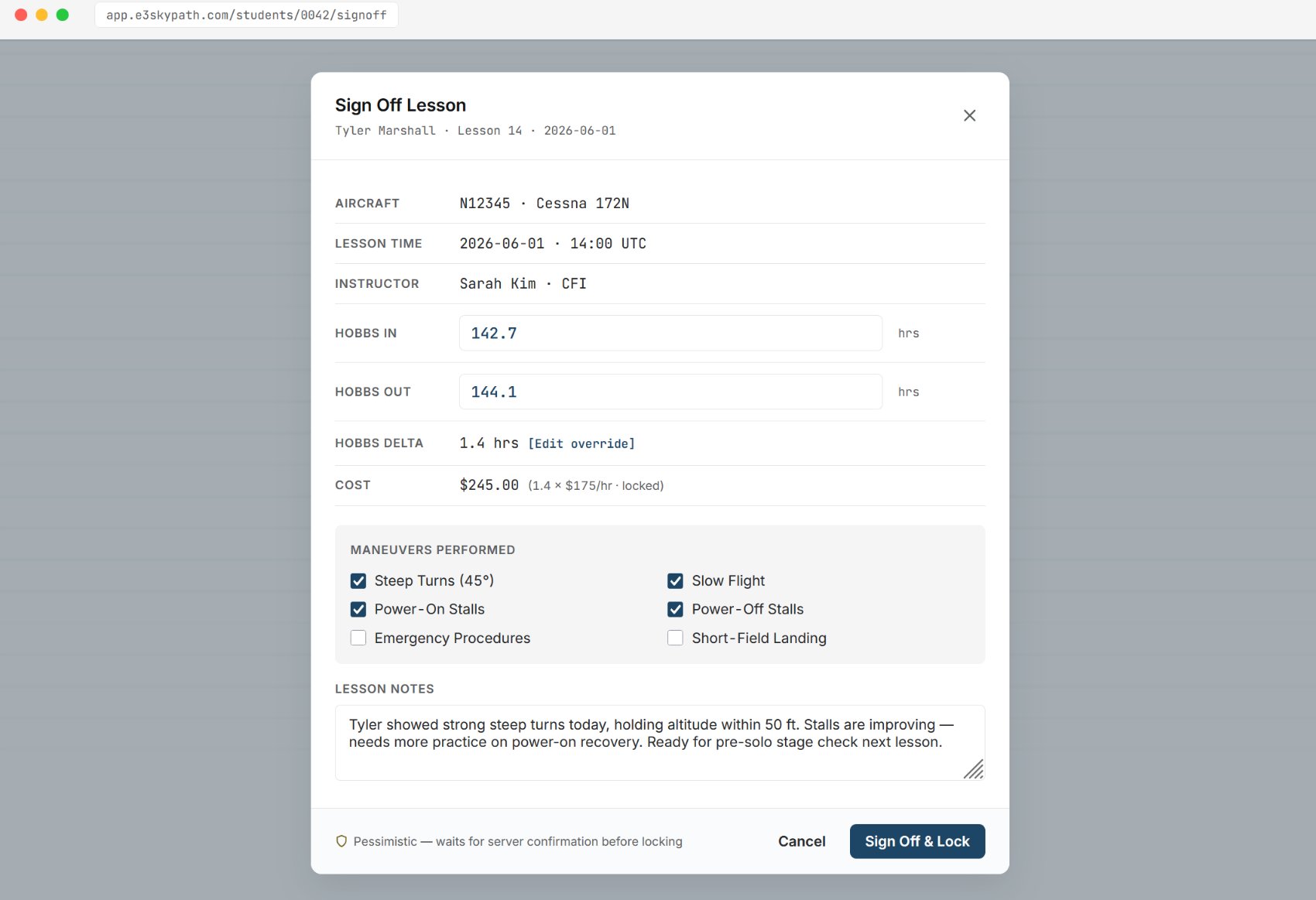Toggle Power-Off Stalls checkbox

(676, 610)
